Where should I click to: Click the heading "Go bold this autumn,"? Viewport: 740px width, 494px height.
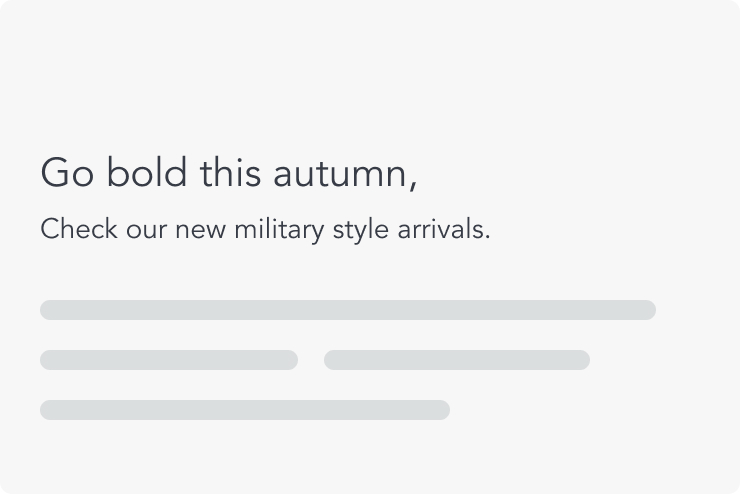[228, 173]
